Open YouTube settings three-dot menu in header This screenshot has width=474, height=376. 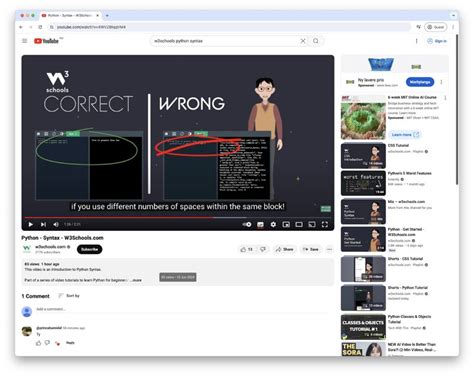[x=416, y=41]
